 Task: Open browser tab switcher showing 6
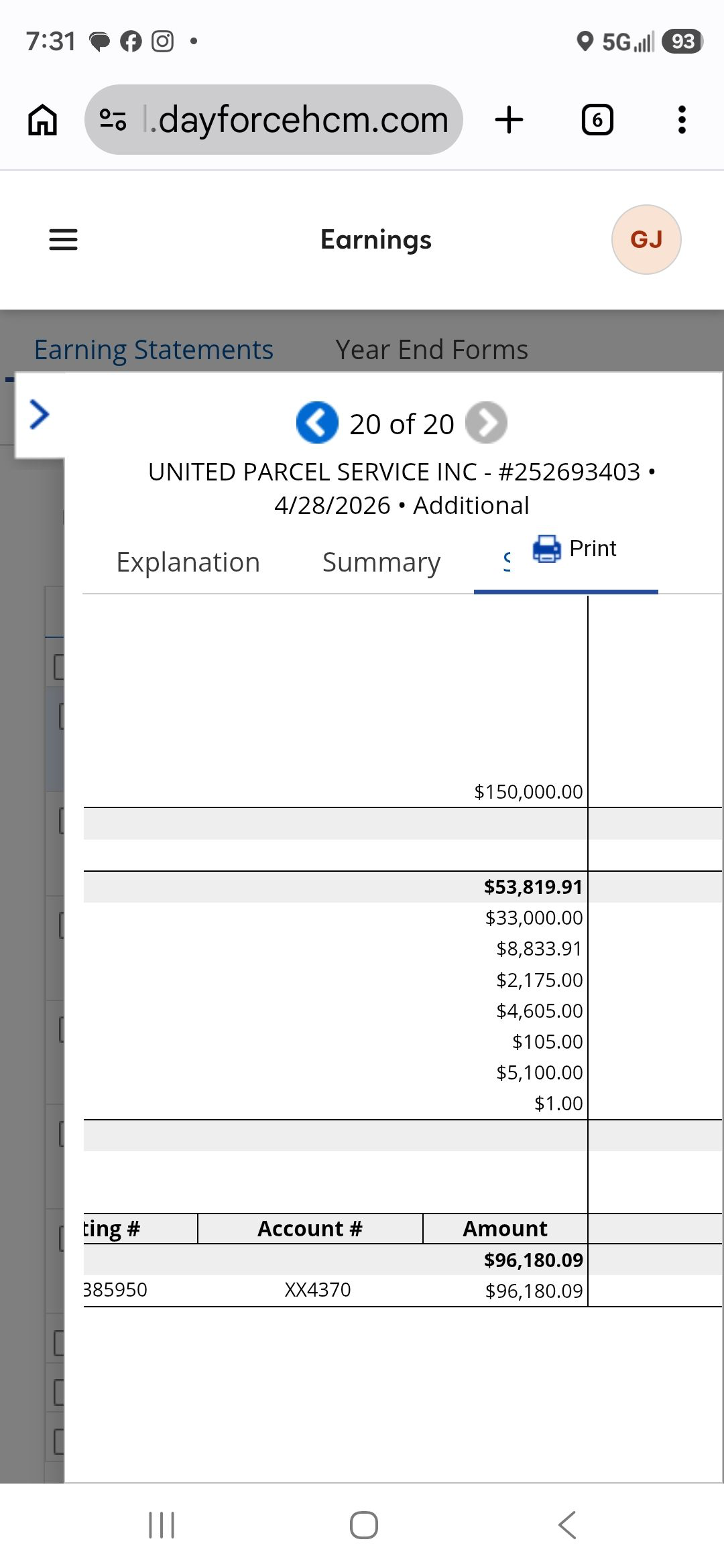click(597, 120)
